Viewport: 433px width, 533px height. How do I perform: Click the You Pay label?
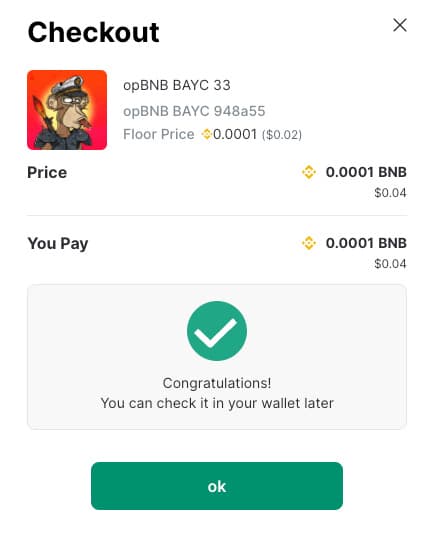[58, 244]
